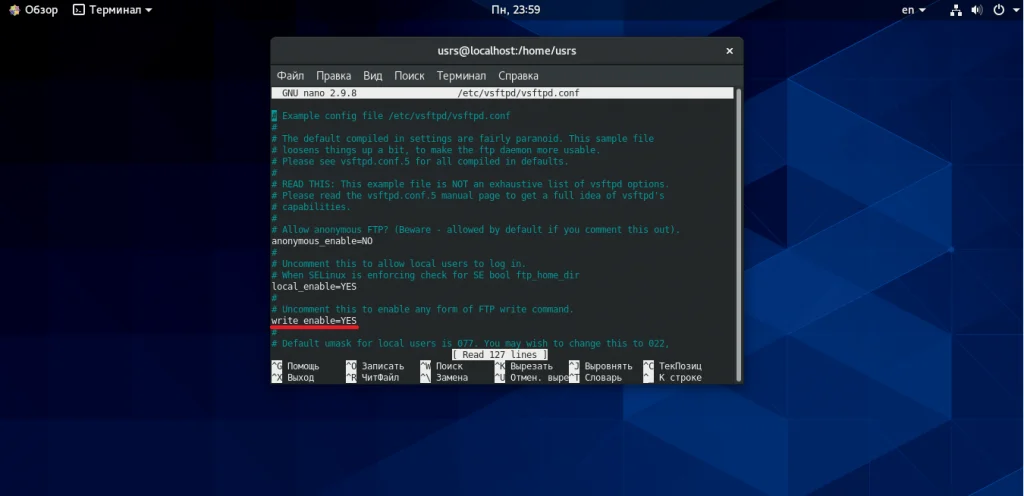The image size is (1024, 496).
Task: Click the ^K Вырезать shortcut
Action: click(x=524, y=366)
